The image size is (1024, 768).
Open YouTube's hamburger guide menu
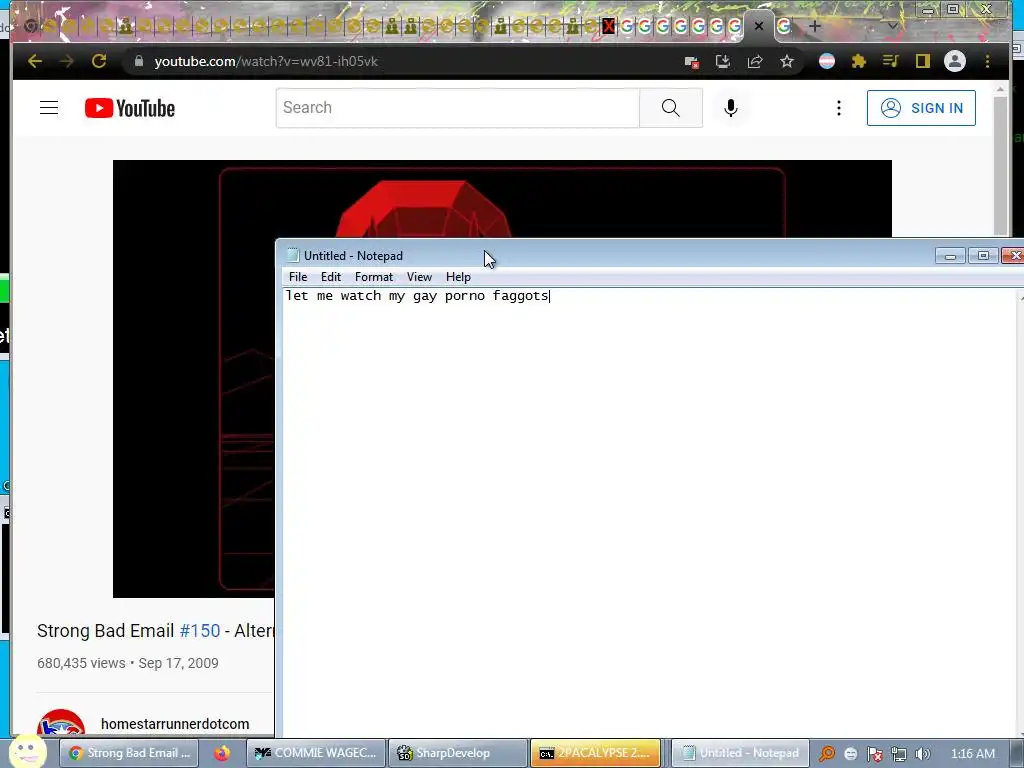pos(49,108)
